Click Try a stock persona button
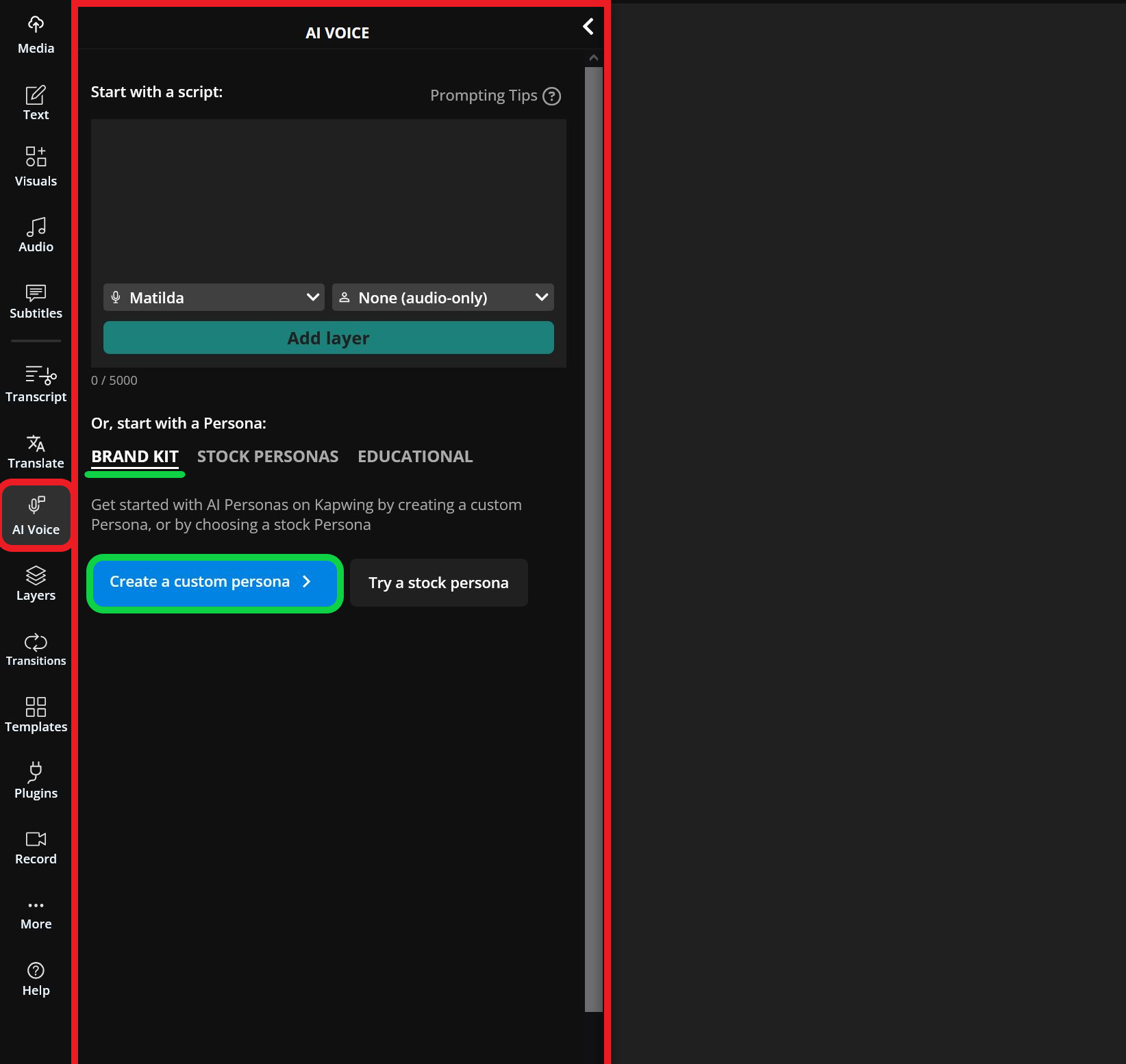The width and height of the screenshot is (1126, 1064). click(x=438, y=583)
